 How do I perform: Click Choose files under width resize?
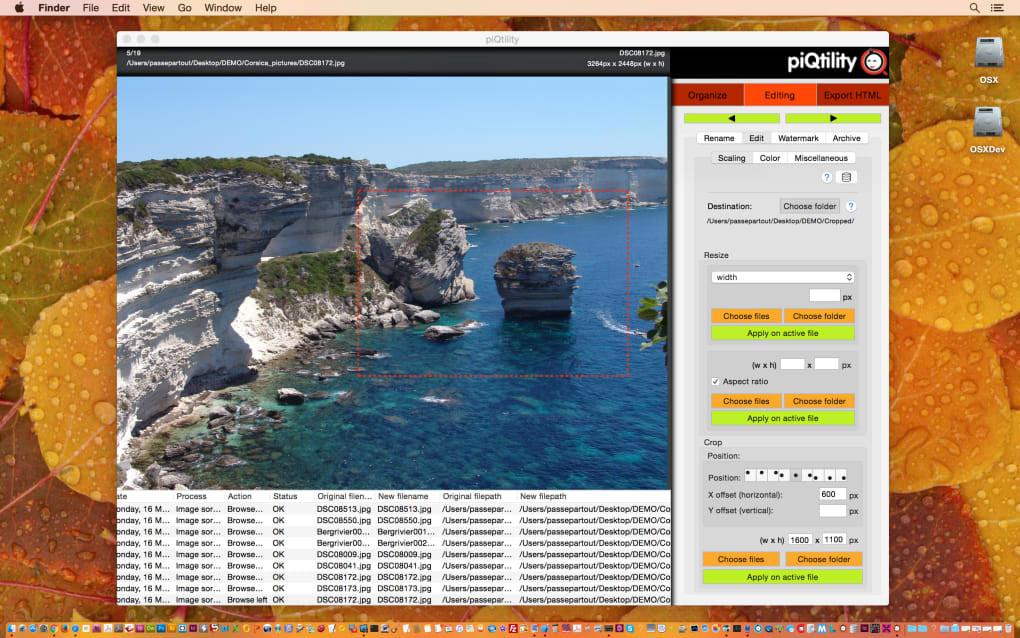click(746, 316)
